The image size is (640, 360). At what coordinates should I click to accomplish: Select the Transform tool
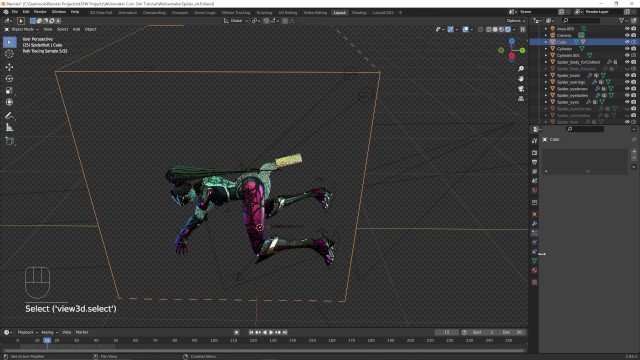tap(10, 102)
